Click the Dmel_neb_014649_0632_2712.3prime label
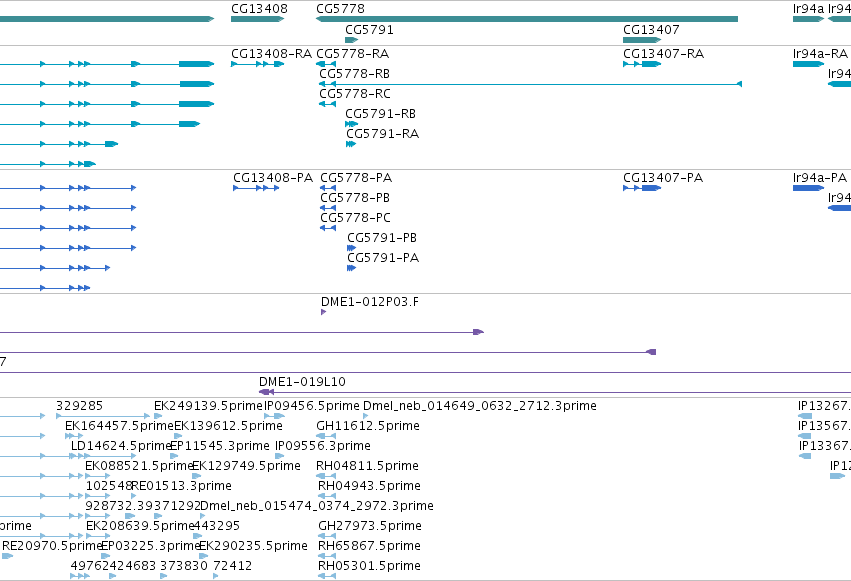The image size is (851, 581). (480, 406)
